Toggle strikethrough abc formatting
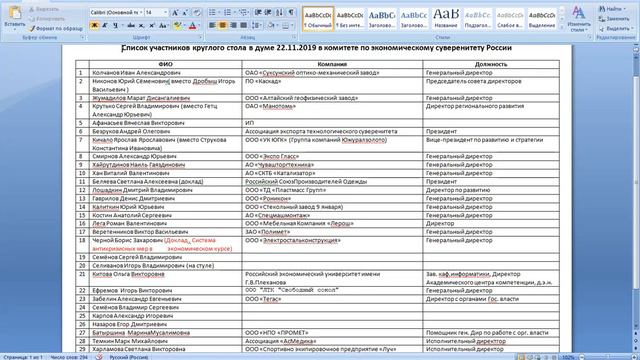This screenshot has width=640, height=360. pyautogui.click(x=131, y=25)
